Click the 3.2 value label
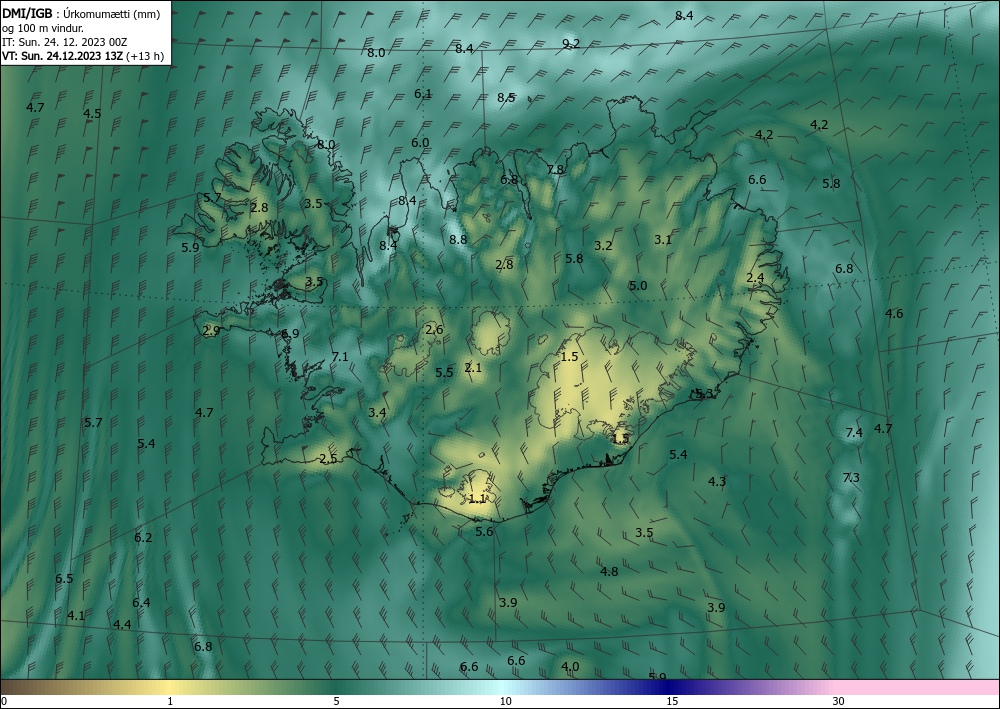This screenshot has width=1000, height=709. pos(603,245)
